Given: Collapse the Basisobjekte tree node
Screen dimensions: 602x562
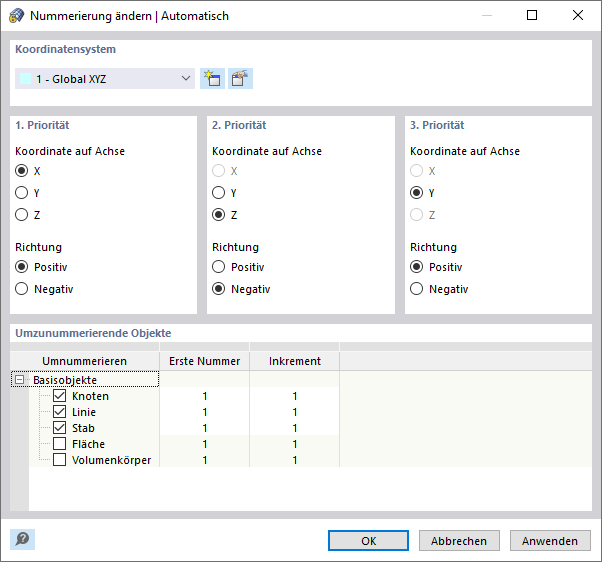Looking at the screenshot, I should 19,380.
